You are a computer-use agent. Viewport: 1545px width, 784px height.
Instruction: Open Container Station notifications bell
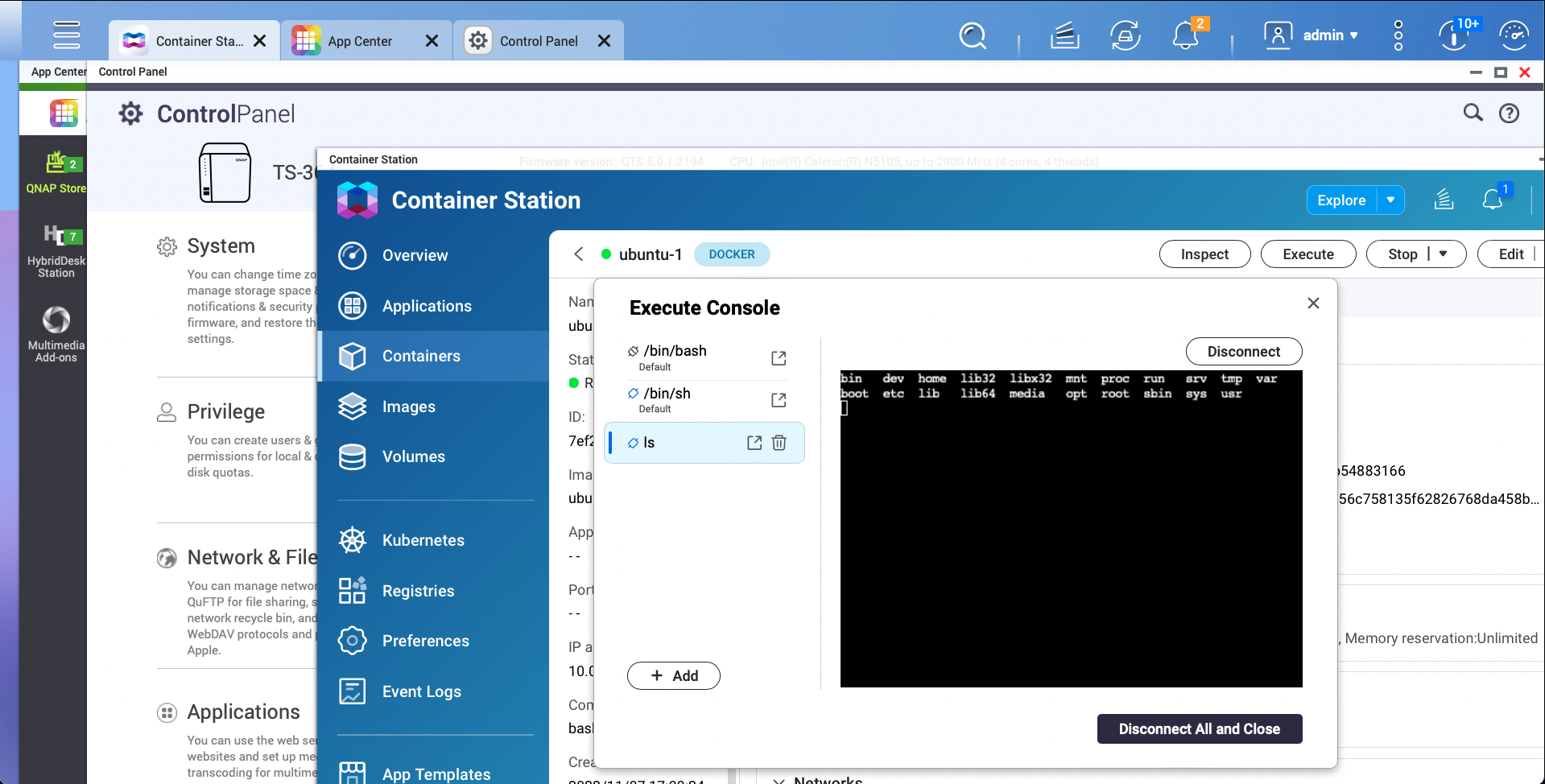[x=1492, y=200]
